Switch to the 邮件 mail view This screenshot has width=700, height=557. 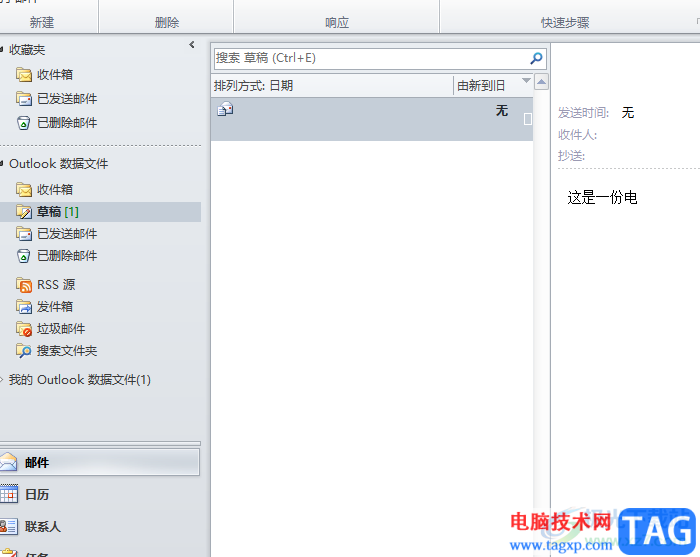tap(99, 462)
